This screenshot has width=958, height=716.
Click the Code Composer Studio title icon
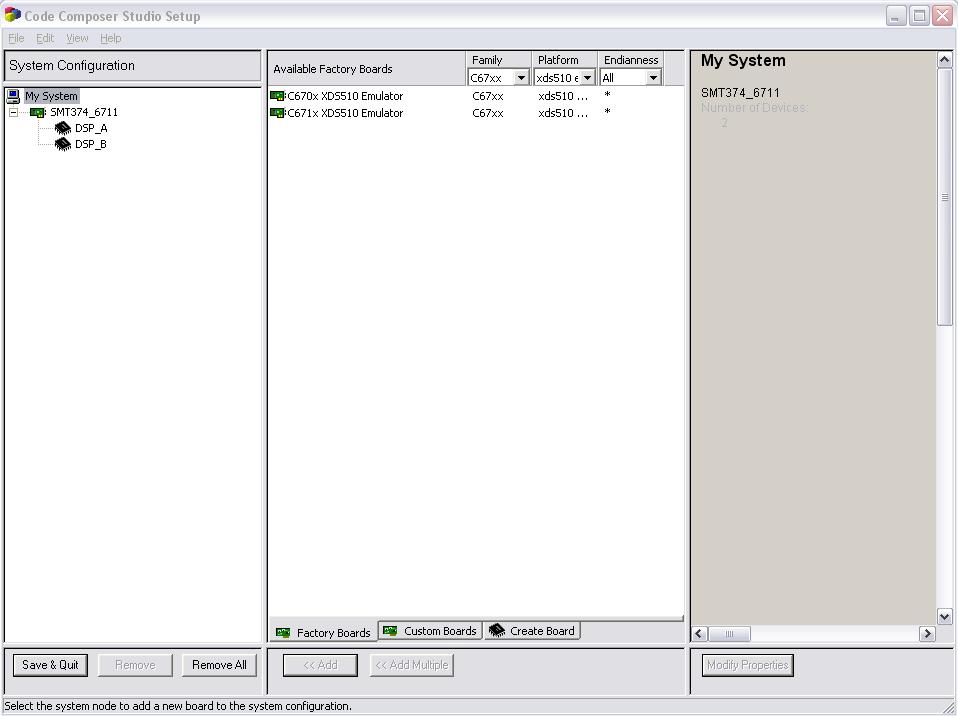pyautogui.click(x=12, y=15)
